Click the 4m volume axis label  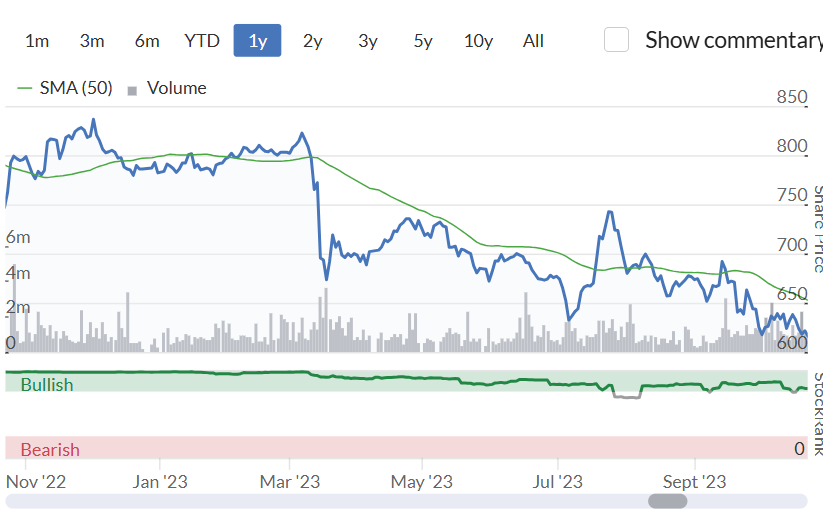coord(18,273)
